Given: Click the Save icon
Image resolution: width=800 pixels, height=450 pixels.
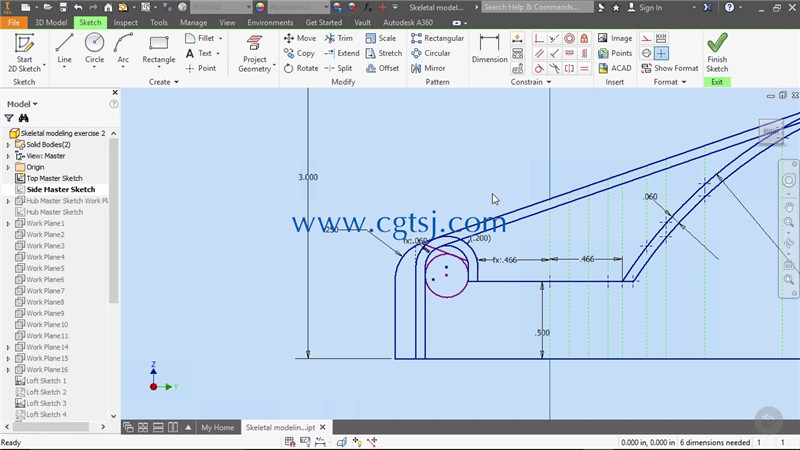Looking at the screenshot, I should [63, 7].
